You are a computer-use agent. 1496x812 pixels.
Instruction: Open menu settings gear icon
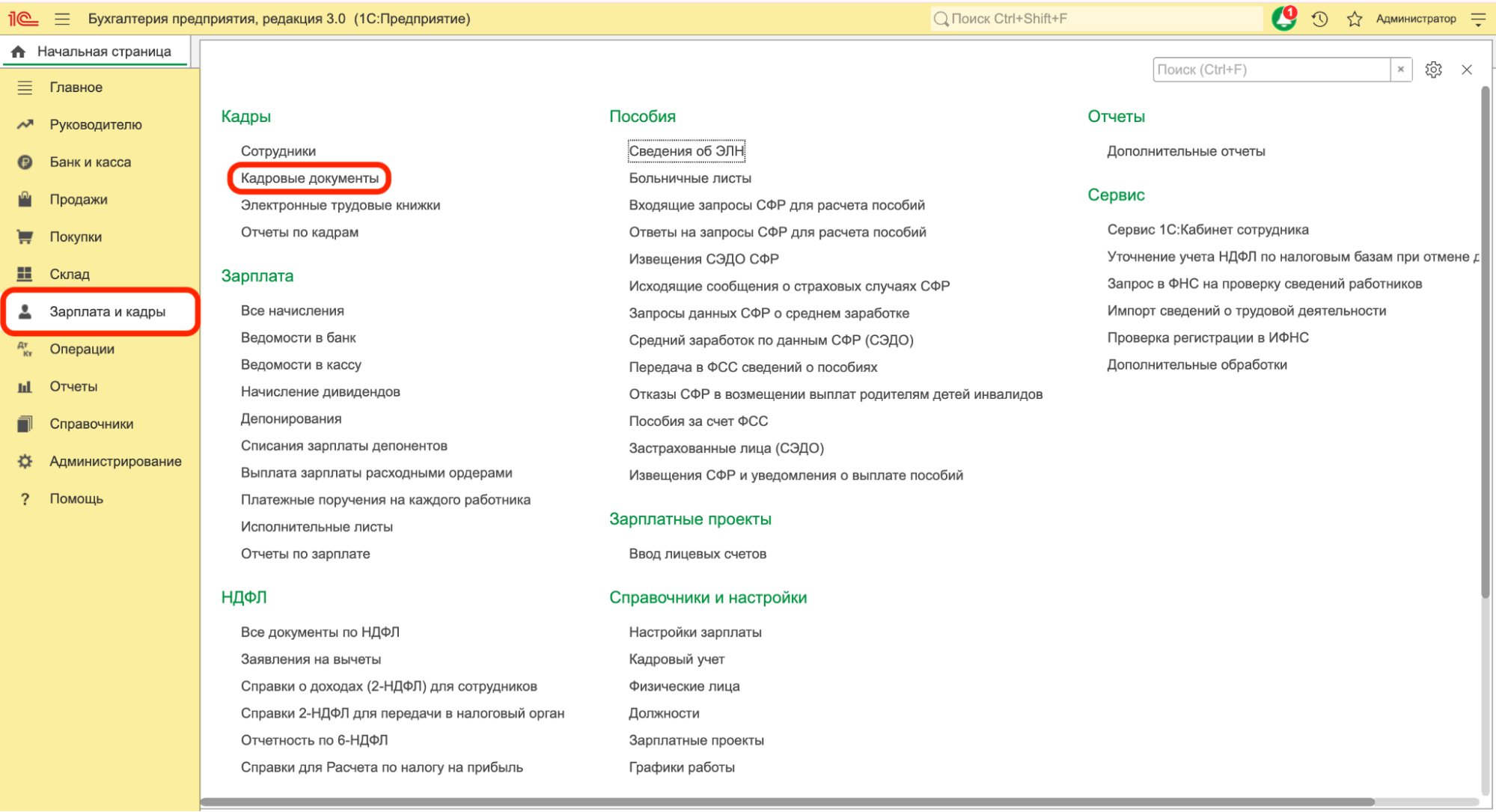(1433, 70)
